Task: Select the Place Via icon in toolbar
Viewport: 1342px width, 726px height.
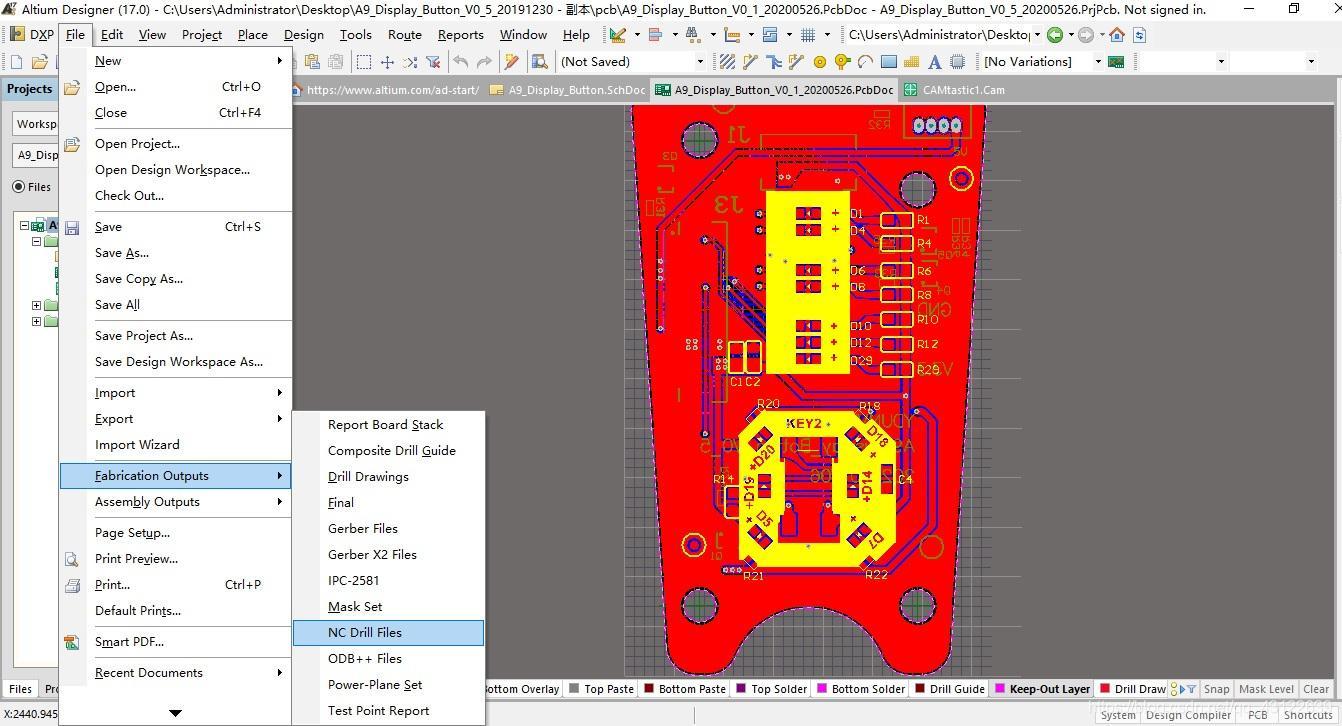Action: coord(842,61)
